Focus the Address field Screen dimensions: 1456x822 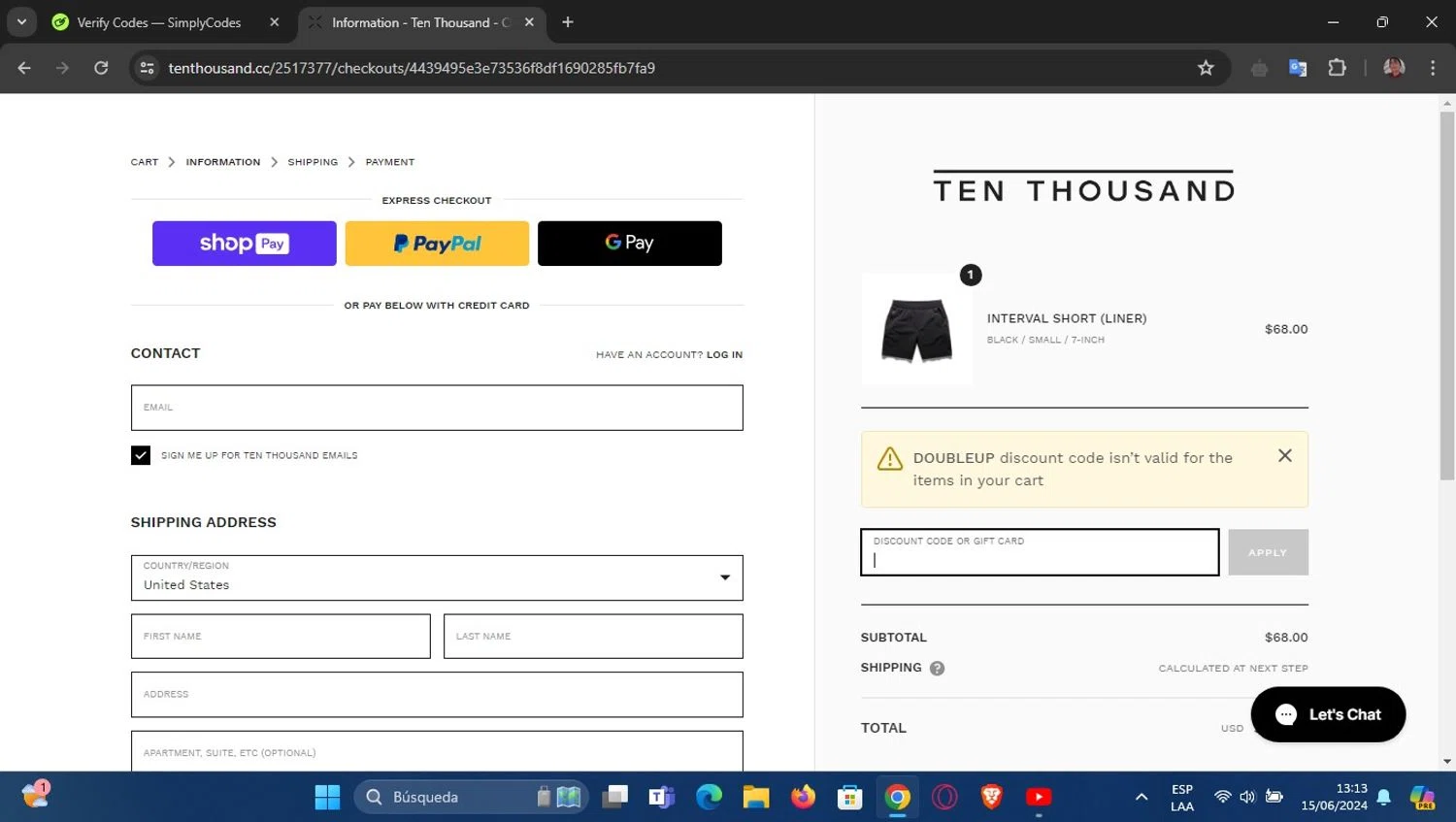click(437, 695)
